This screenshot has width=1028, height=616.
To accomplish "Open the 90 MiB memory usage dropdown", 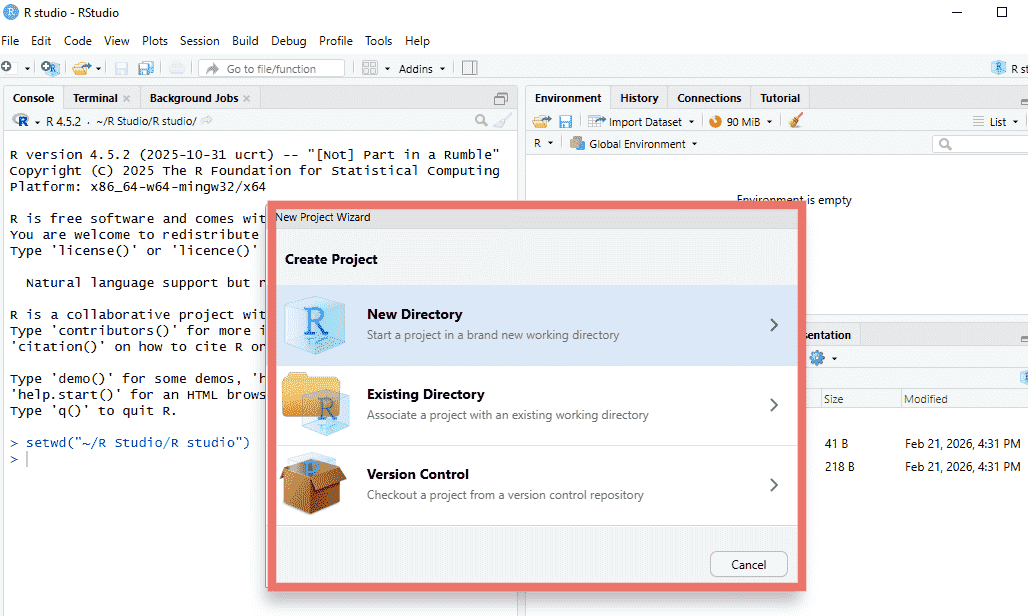I will pyautogui.click(x=741, y=121).
